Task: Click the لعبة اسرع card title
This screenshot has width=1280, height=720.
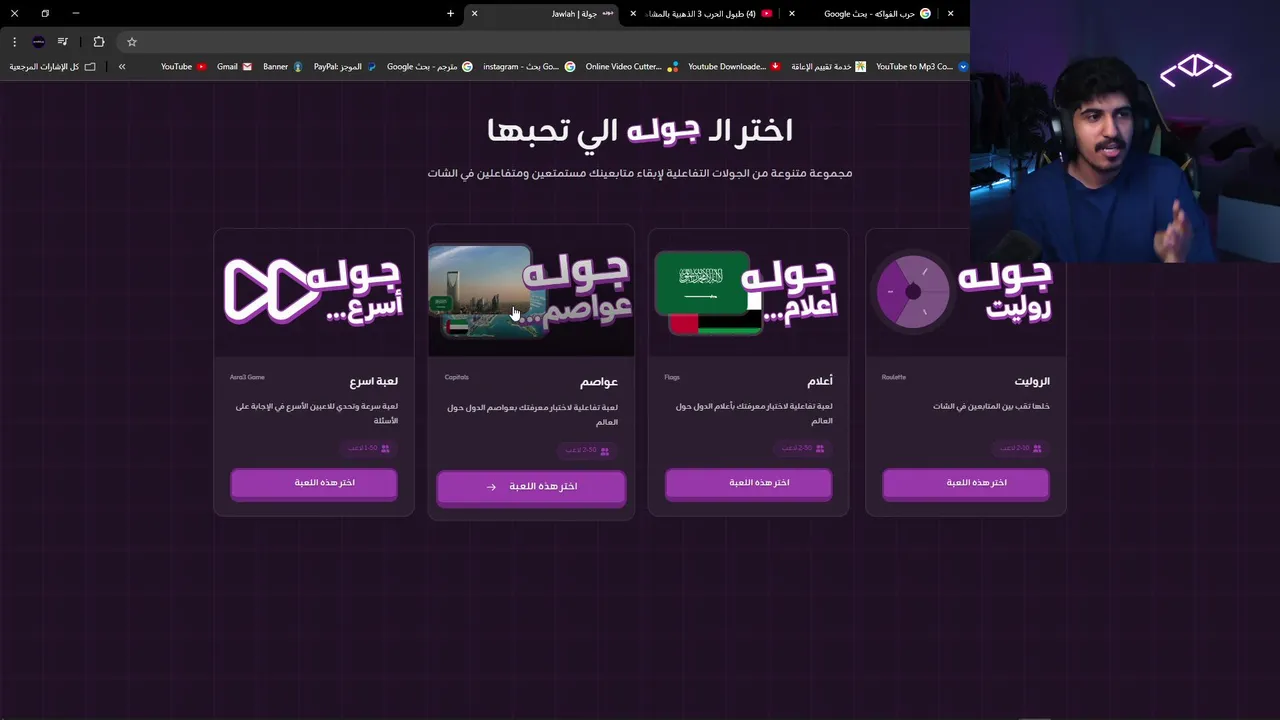Action: point(374,381)
